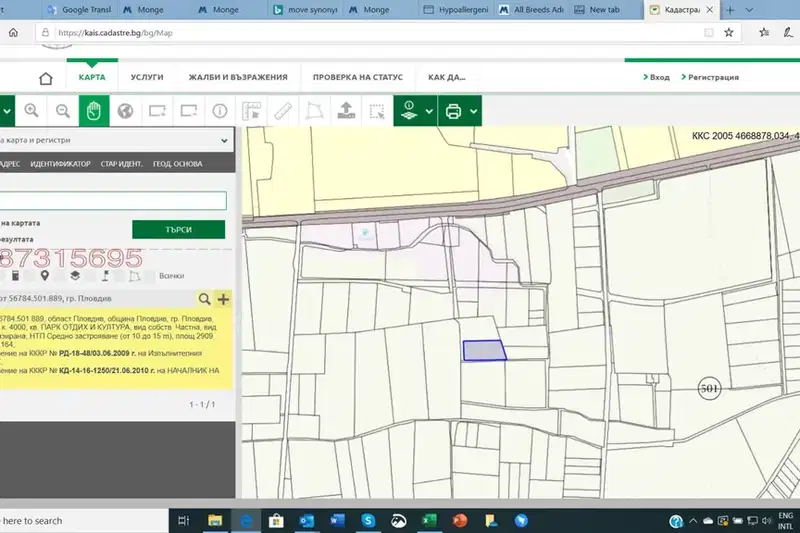Viewport: 800px width, 533px height.
Task: Toggle the calculator result filter
Action: coord(15,276)
